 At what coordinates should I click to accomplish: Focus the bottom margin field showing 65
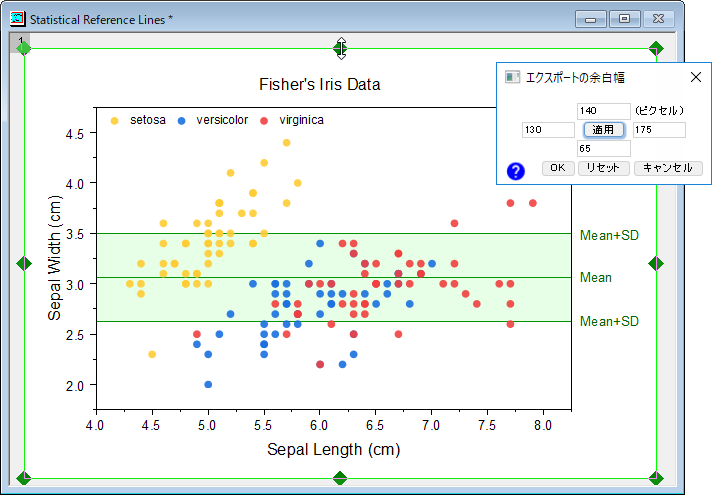[603, 148]
